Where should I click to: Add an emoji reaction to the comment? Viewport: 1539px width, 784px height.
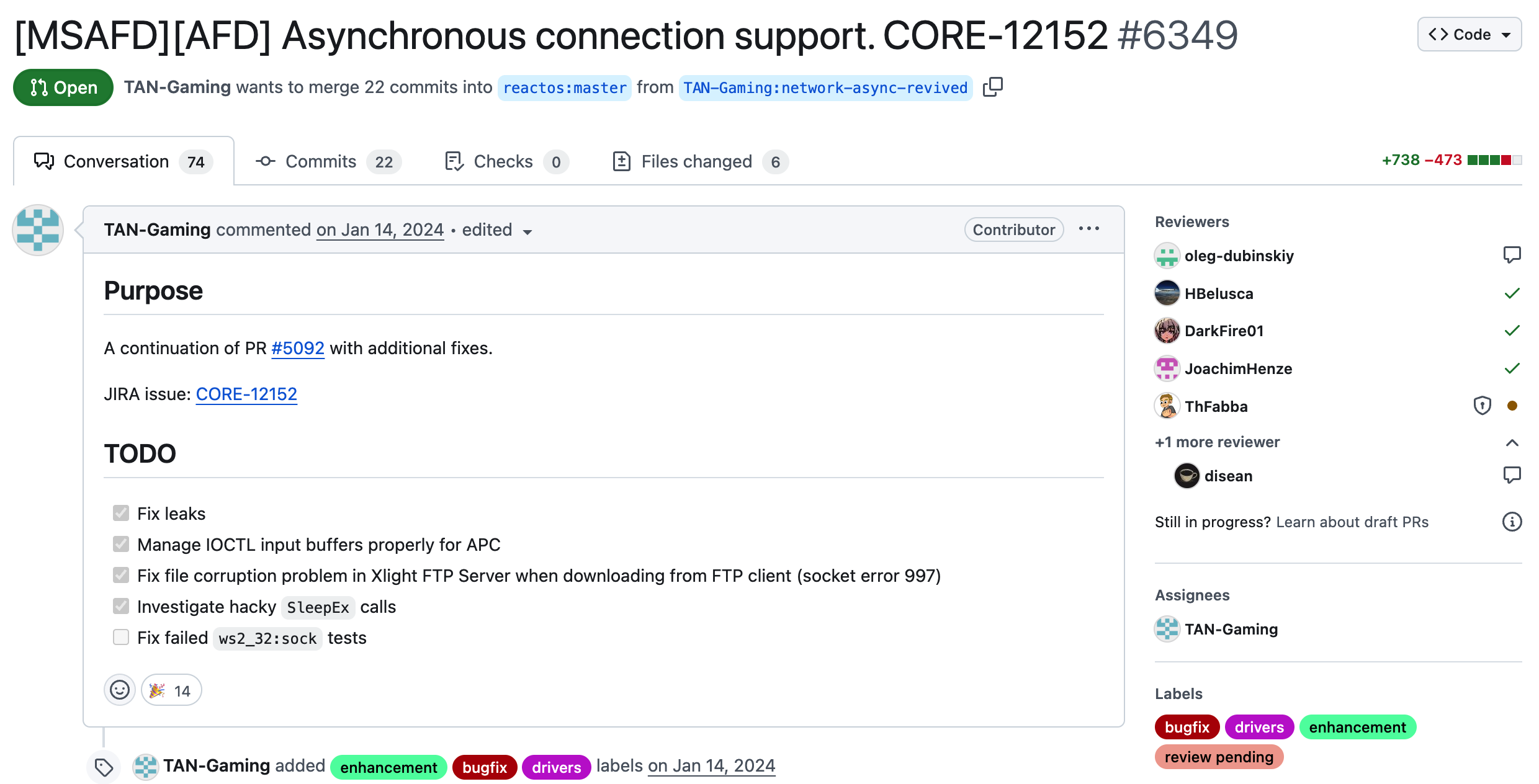pos(119,690)
